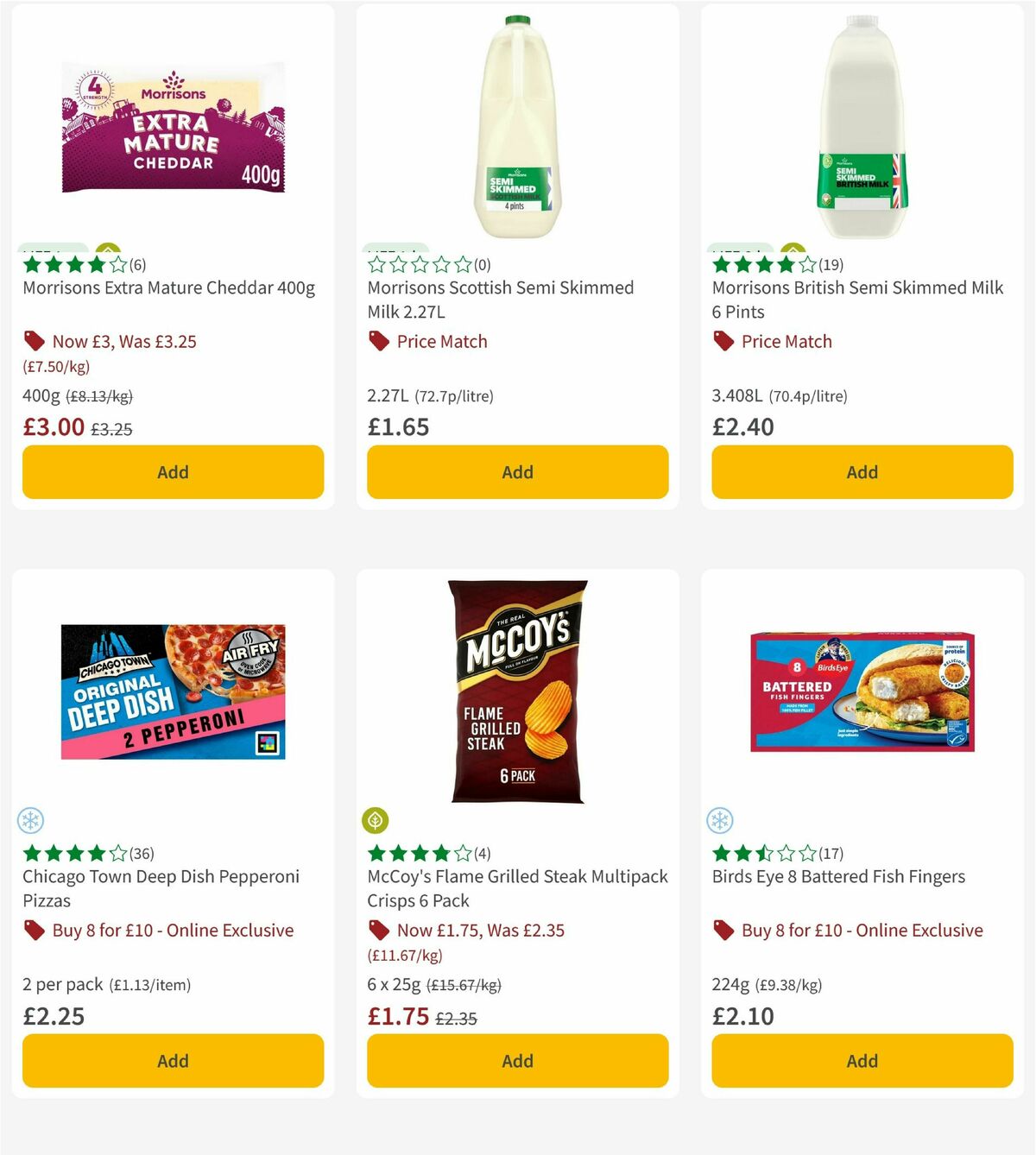Click the price-tag icon on the McCoy's deal
Screen dimensions: 1036x1155
[377, 930]
